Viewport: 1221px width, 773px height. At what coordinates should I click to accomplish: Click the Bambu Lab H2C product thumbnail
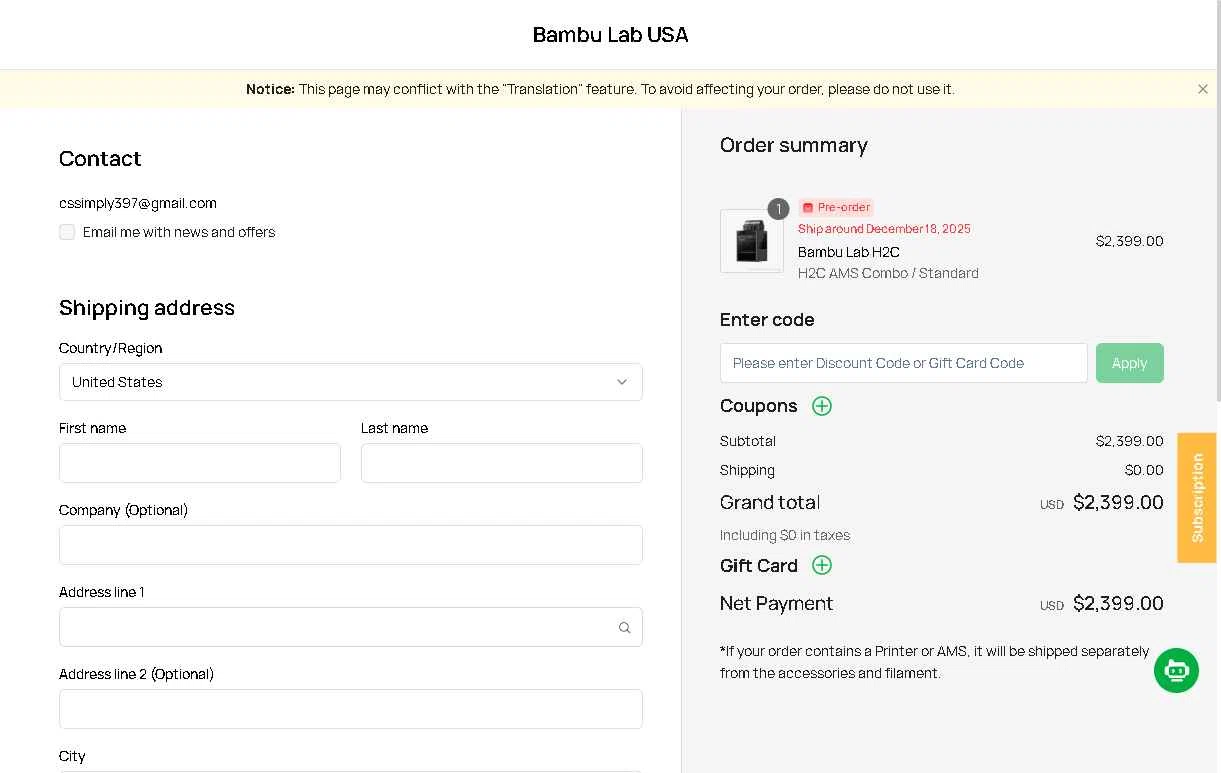click(x=752, y=241)
